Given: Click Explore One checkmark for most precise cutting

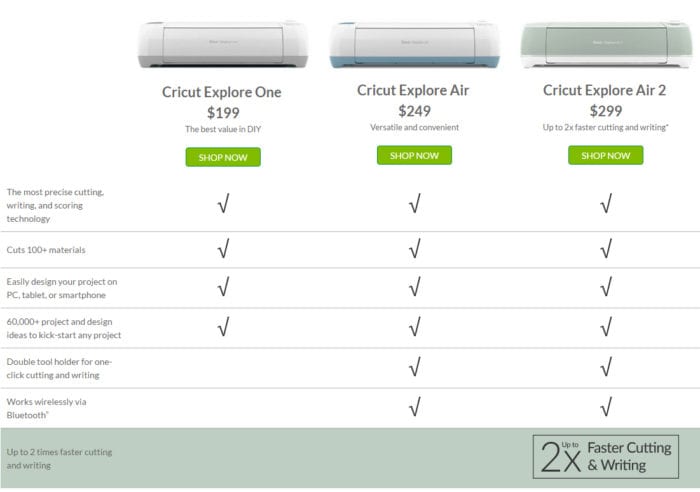Looking at the screenshot, I should click(x=223, y=204).
